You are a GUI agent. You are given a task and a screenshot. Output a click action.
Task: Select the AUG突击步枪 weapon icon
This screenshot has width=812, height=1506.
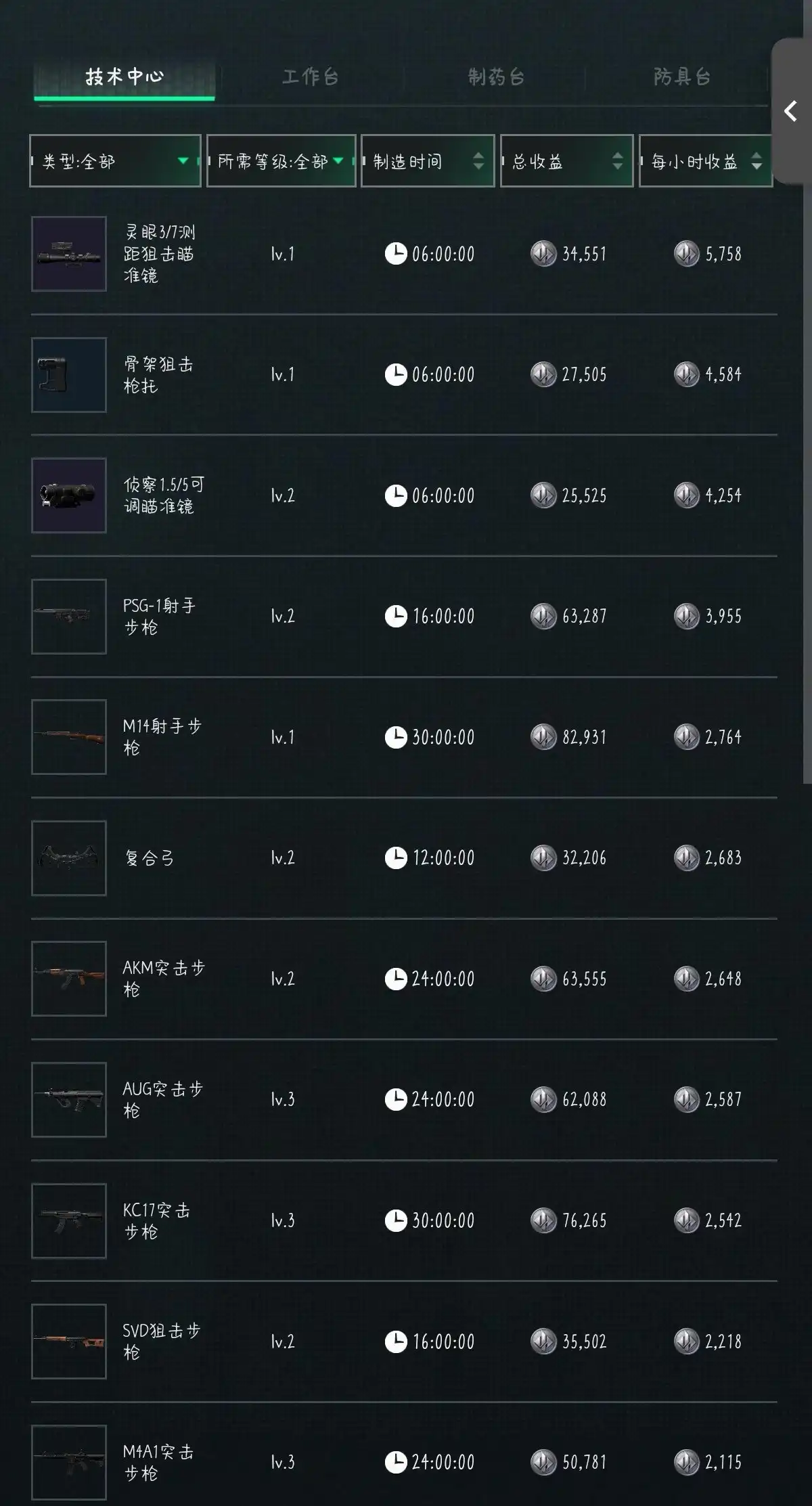pyautogui.click(x=69, y=1099)
